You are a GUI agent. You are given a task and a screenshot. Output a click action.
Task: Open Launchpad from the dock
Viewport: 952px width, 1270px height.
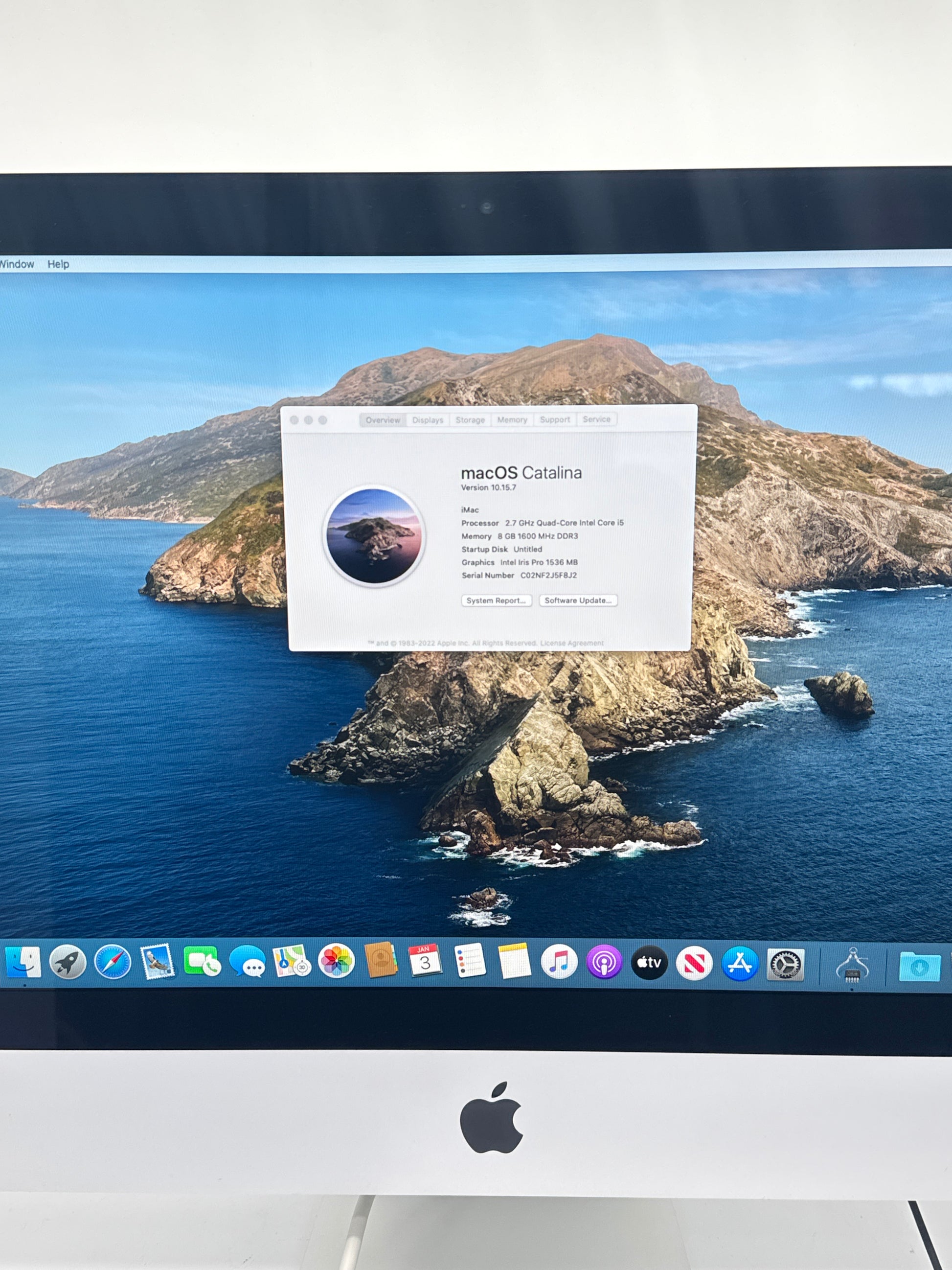(x=68, y=962)
